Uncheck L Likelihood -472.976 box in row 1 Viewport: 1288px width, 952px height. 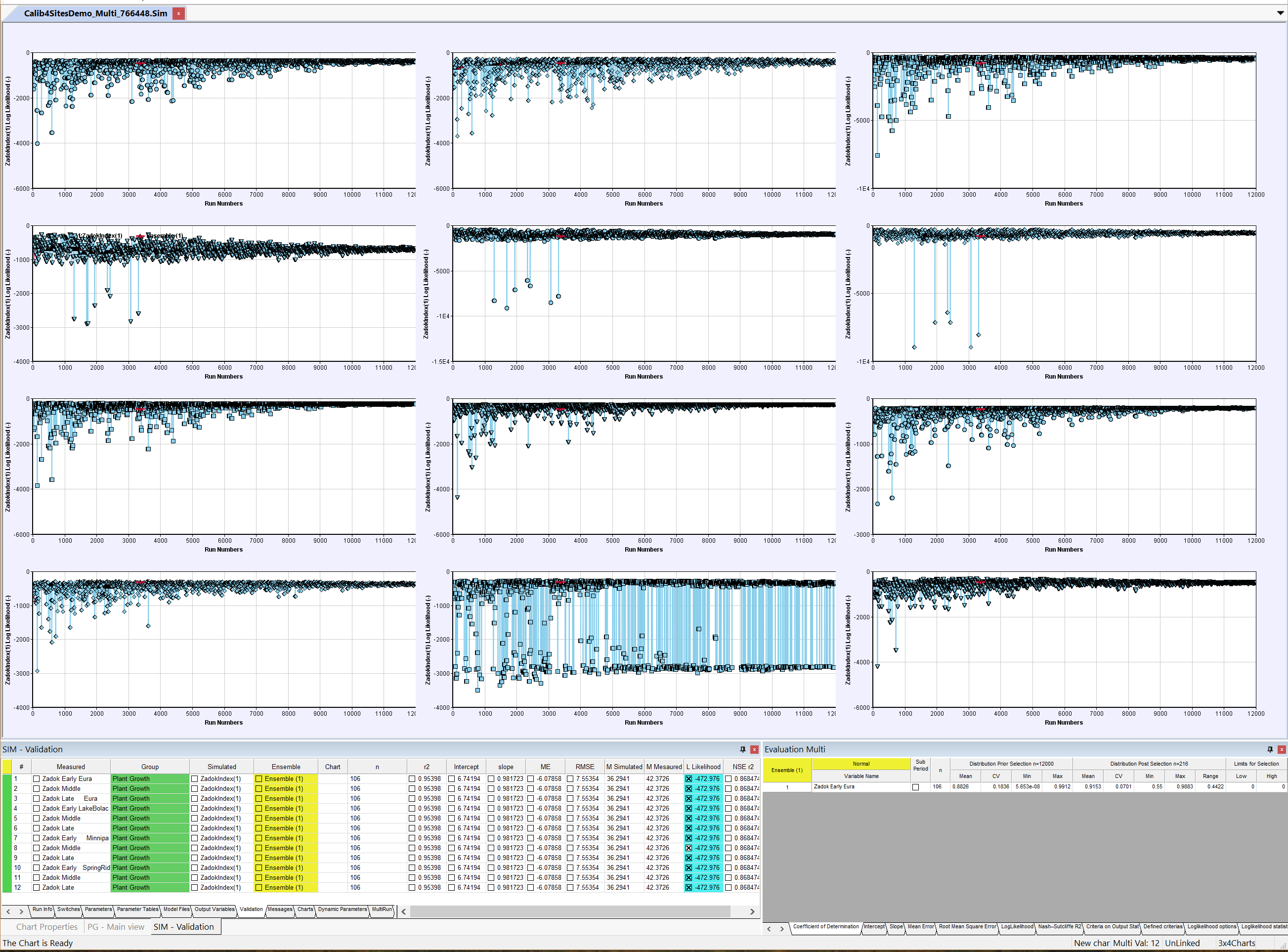tap(688, 779)
